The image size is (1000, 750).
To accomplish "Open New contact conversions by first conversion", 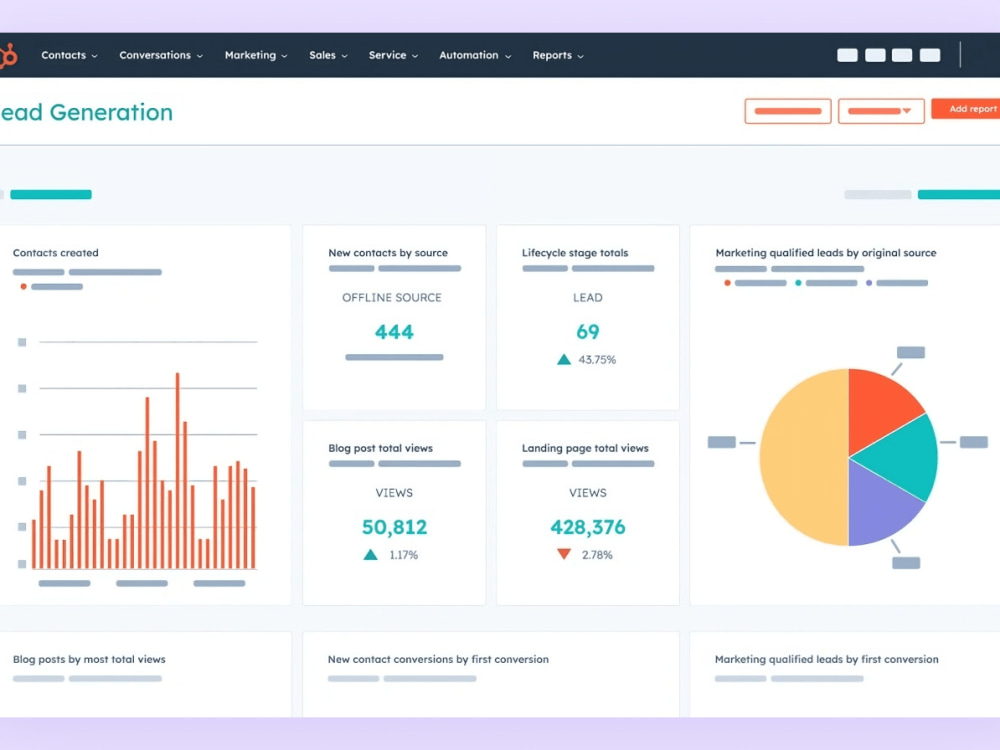I will tap(438, 659).
